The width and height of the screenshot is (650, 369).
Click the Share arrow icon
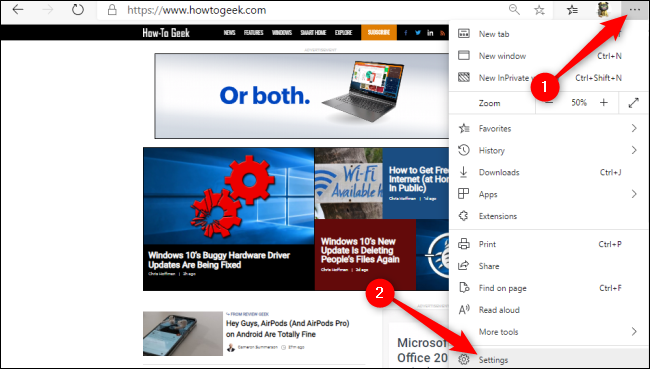pos(464,265)
